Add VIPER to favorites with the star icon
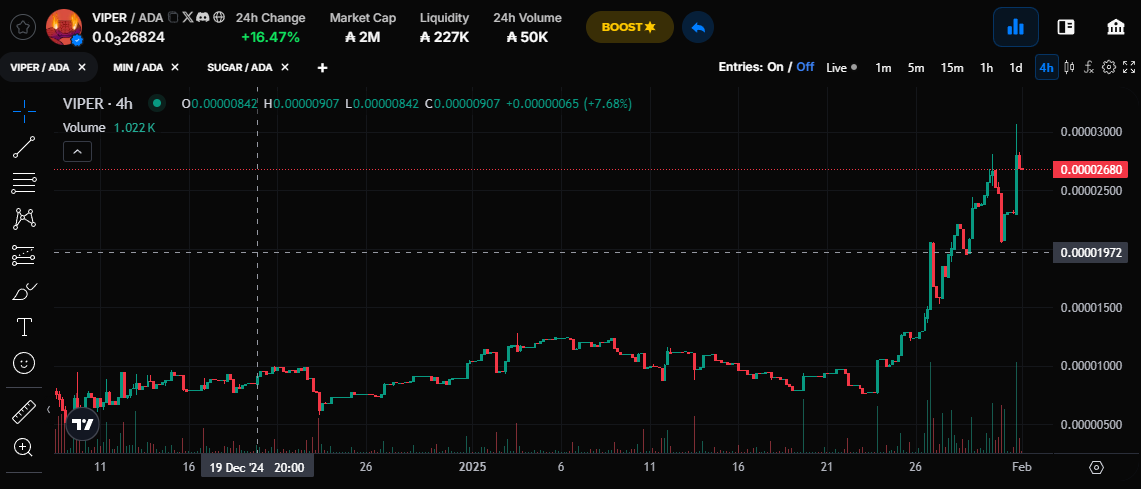The width and height of the screenshot is (1141, 489). coord(23,28)
